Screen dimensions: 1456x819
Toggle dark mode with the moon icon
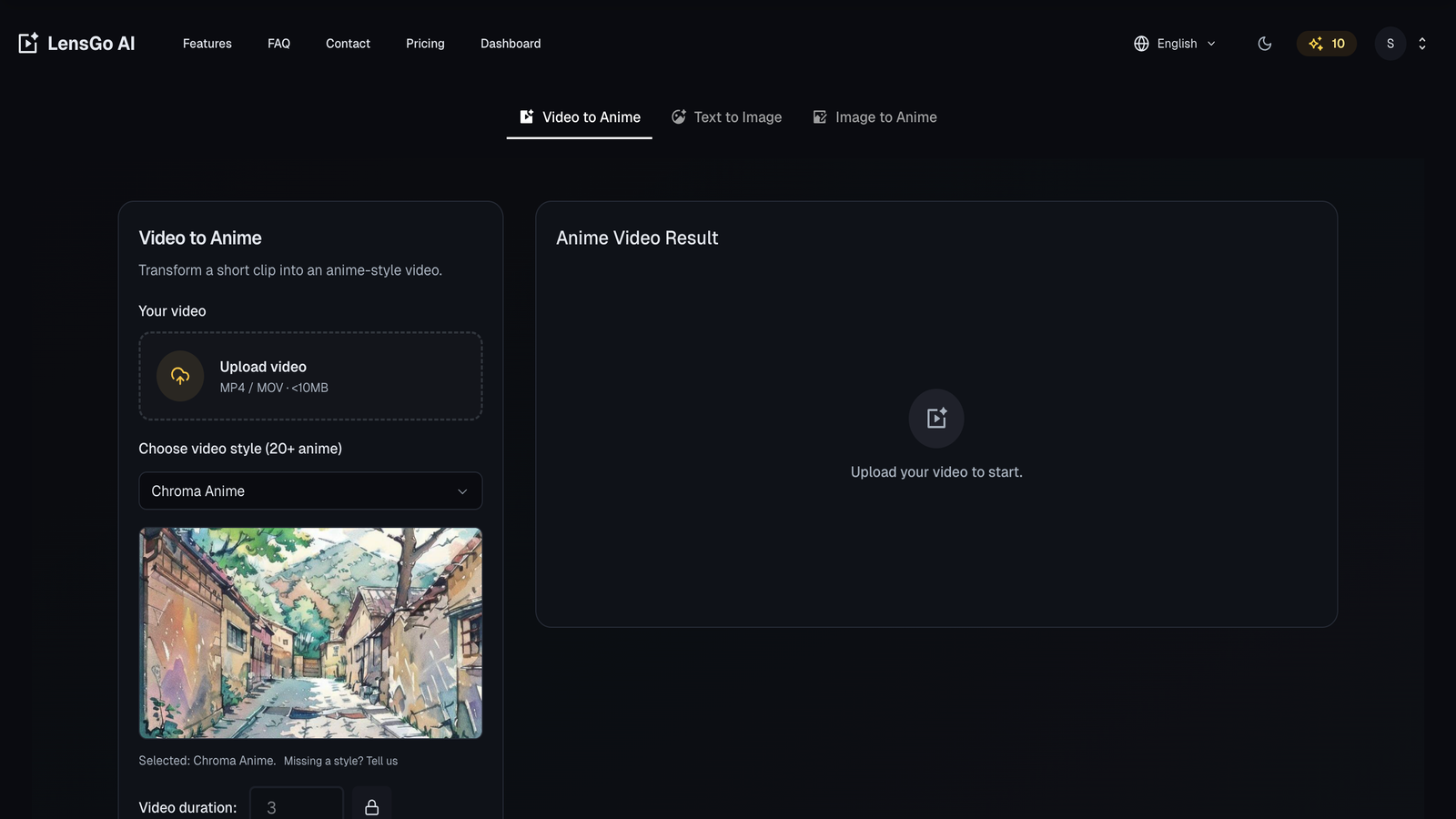[1264, 44]
